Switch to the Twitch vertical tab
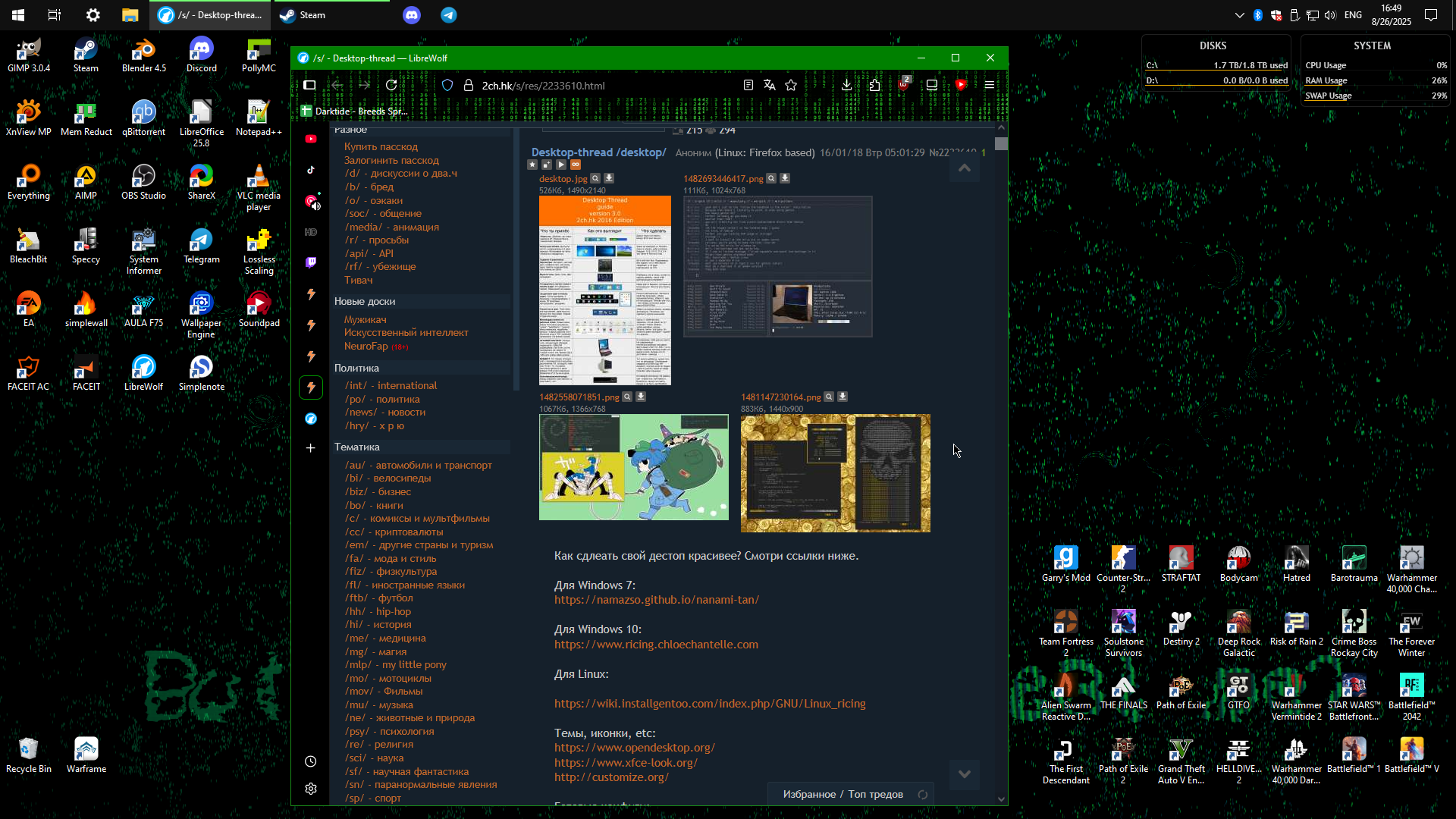Viewport: 1456px width, 819px height. pos(311,263)
